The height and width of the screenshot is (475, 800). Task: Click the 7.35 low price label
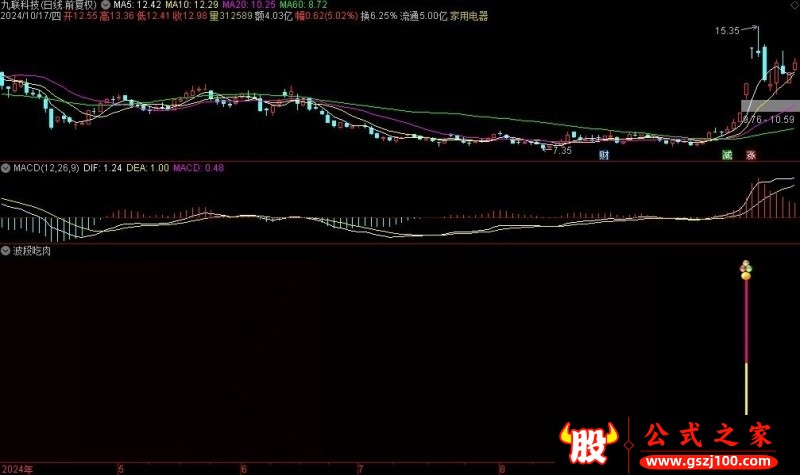click(562, 151)
